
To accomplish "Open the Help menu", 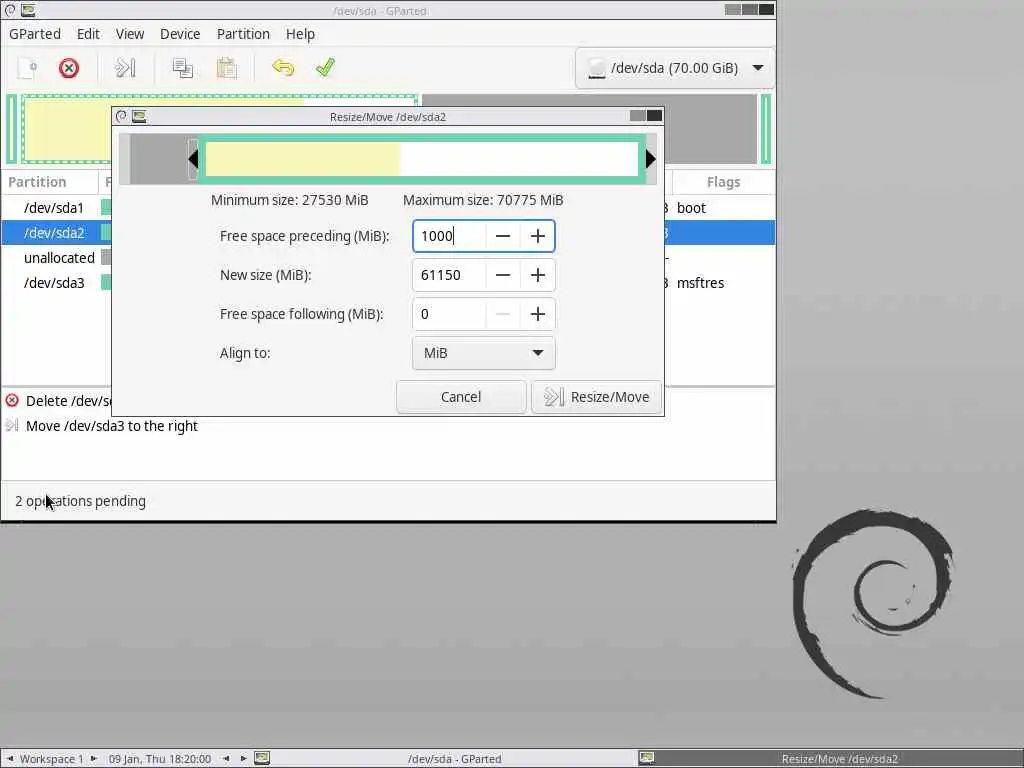I will click(x=300, y=34).
